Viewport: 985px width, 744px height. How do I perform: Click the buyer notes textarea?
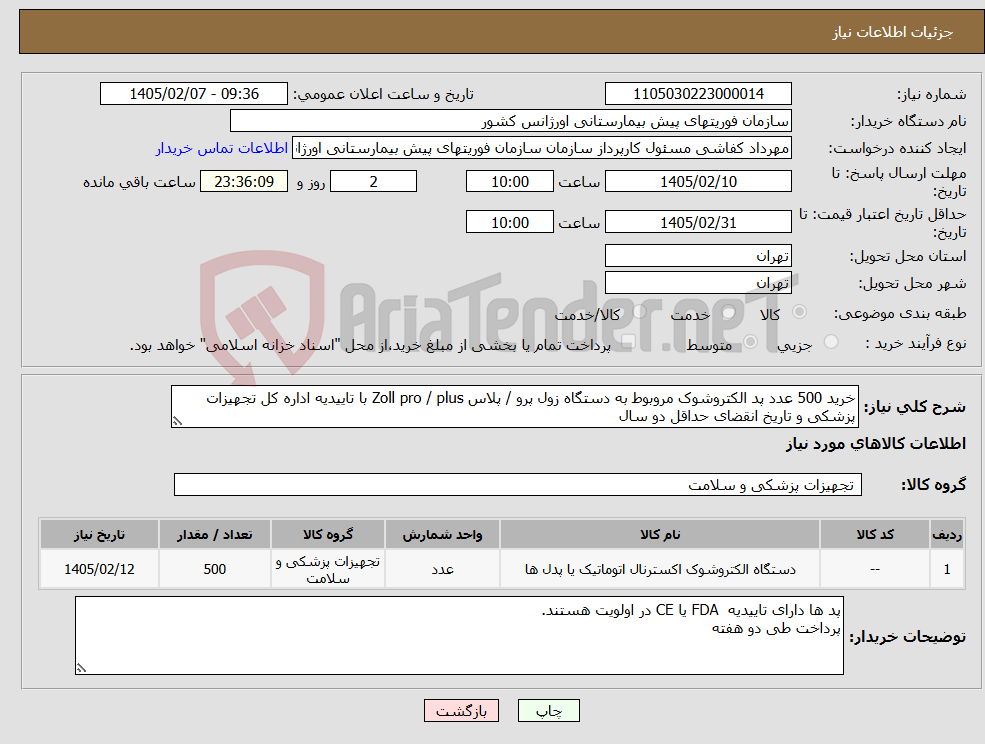pos(459,636)
